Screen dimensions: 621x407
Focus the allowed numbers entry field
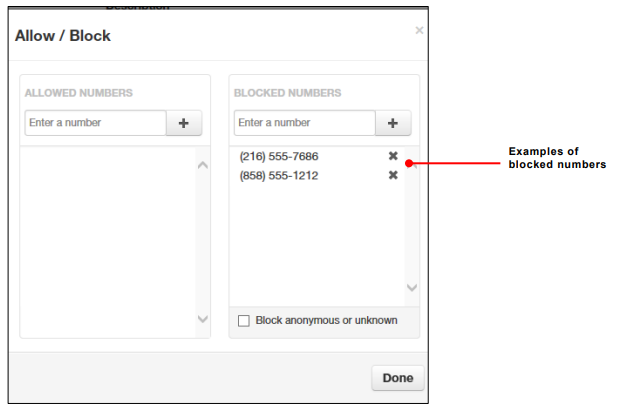(x=95, y=123)
